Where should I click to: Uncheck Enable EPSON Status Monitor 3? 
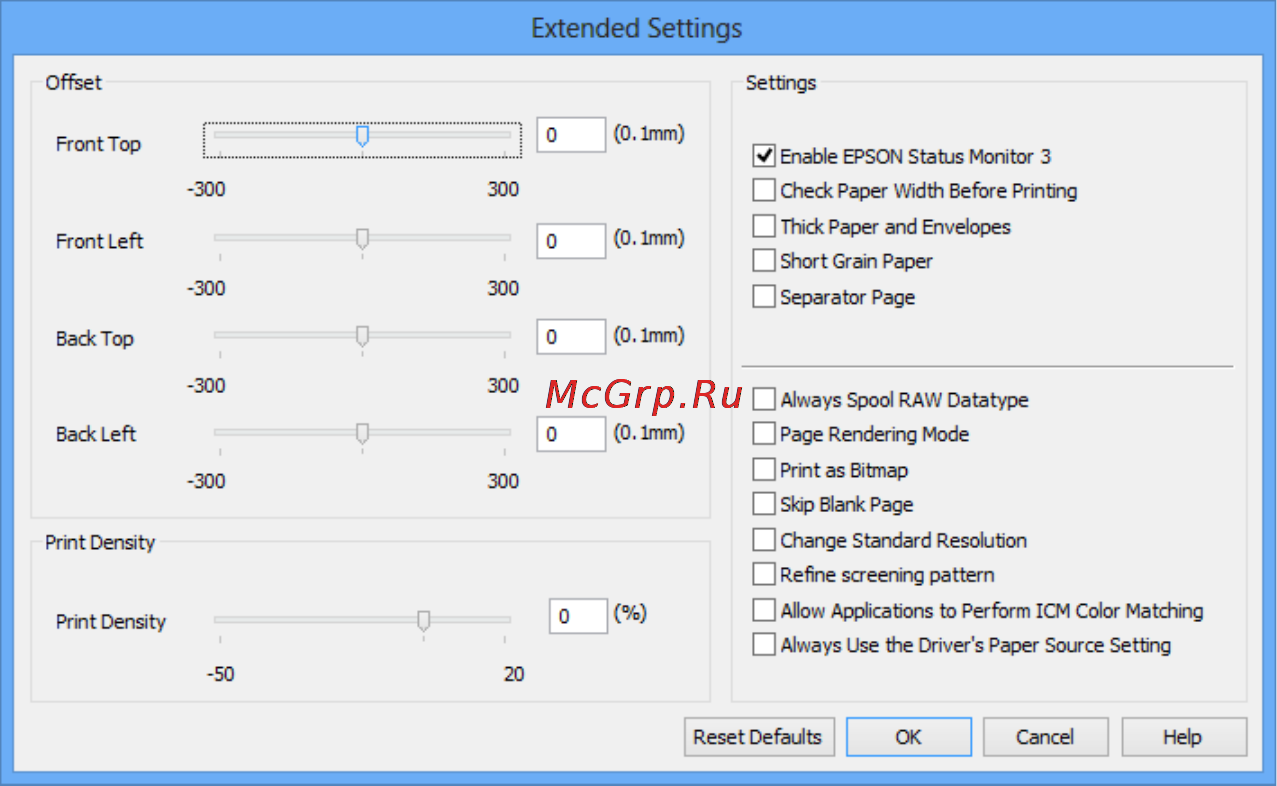pyautogui.click(x=764, y=156)
